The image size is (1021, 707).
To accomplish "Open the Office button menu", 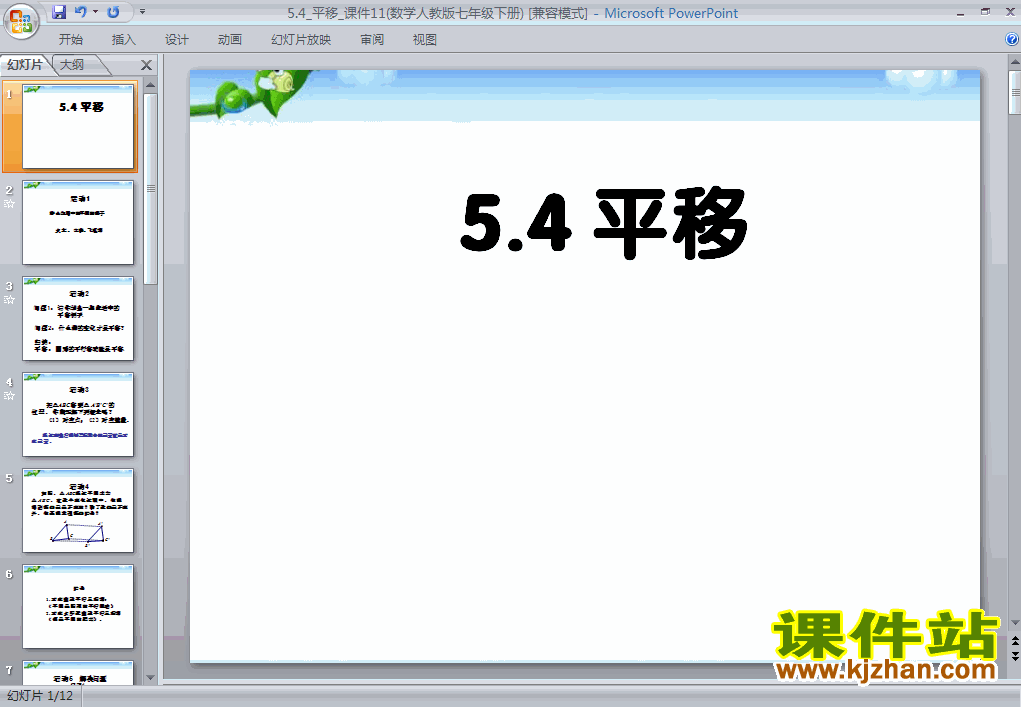I will [x=21, y=21].
